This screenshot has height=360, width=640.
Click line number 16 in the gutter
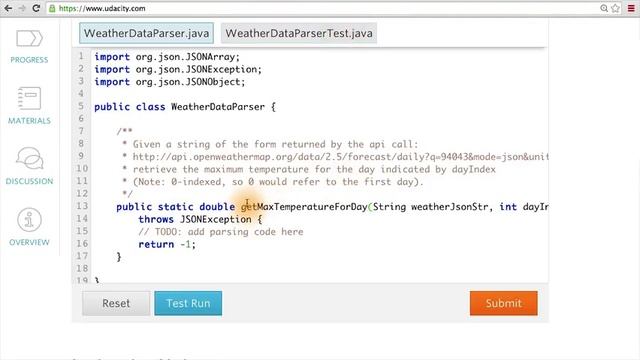pos(82,244)
